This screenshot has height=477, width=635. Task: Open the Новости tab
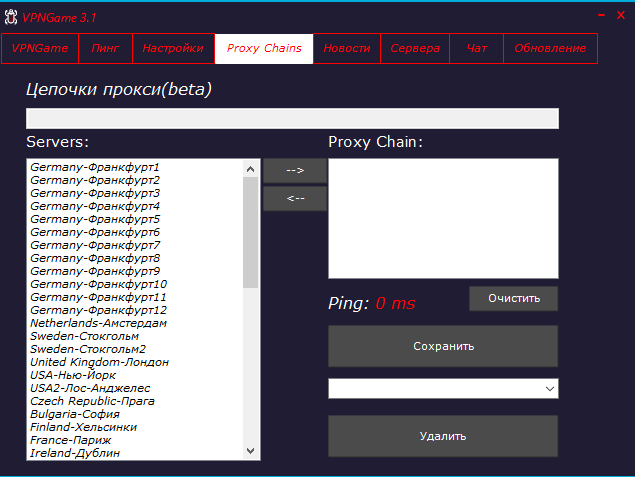[347, 48]
